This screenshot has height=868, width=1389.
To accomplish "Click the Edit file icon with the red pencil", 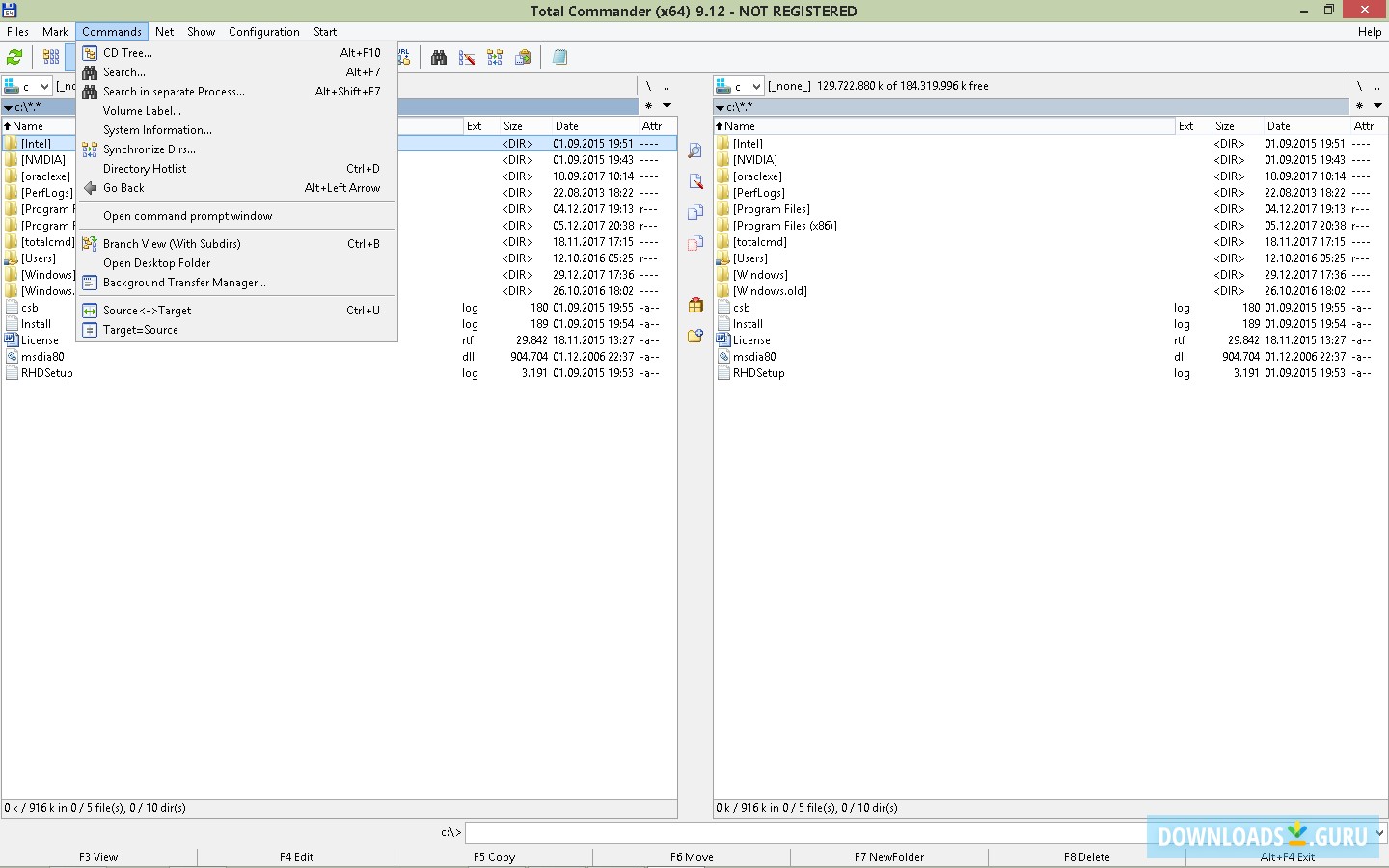I will pyautogui.click(x=695, y=181).
